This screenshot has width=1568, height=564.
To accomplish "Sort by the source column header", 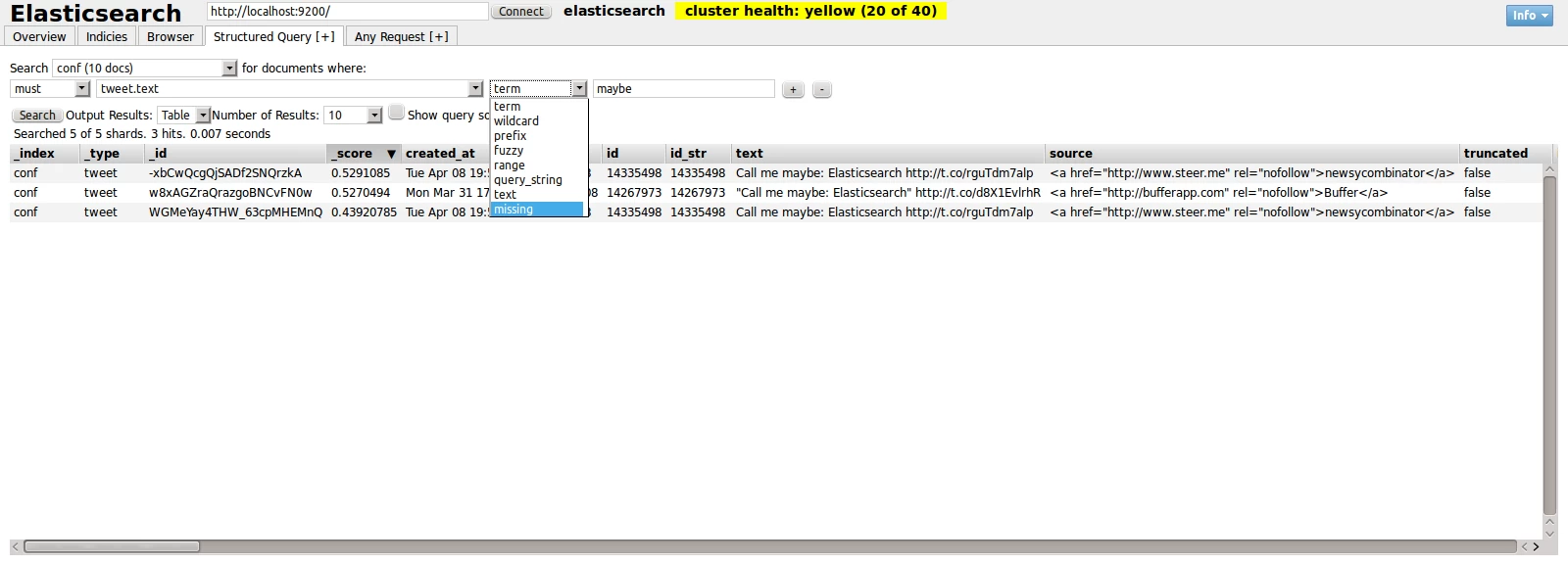I will click(1252, 154).
